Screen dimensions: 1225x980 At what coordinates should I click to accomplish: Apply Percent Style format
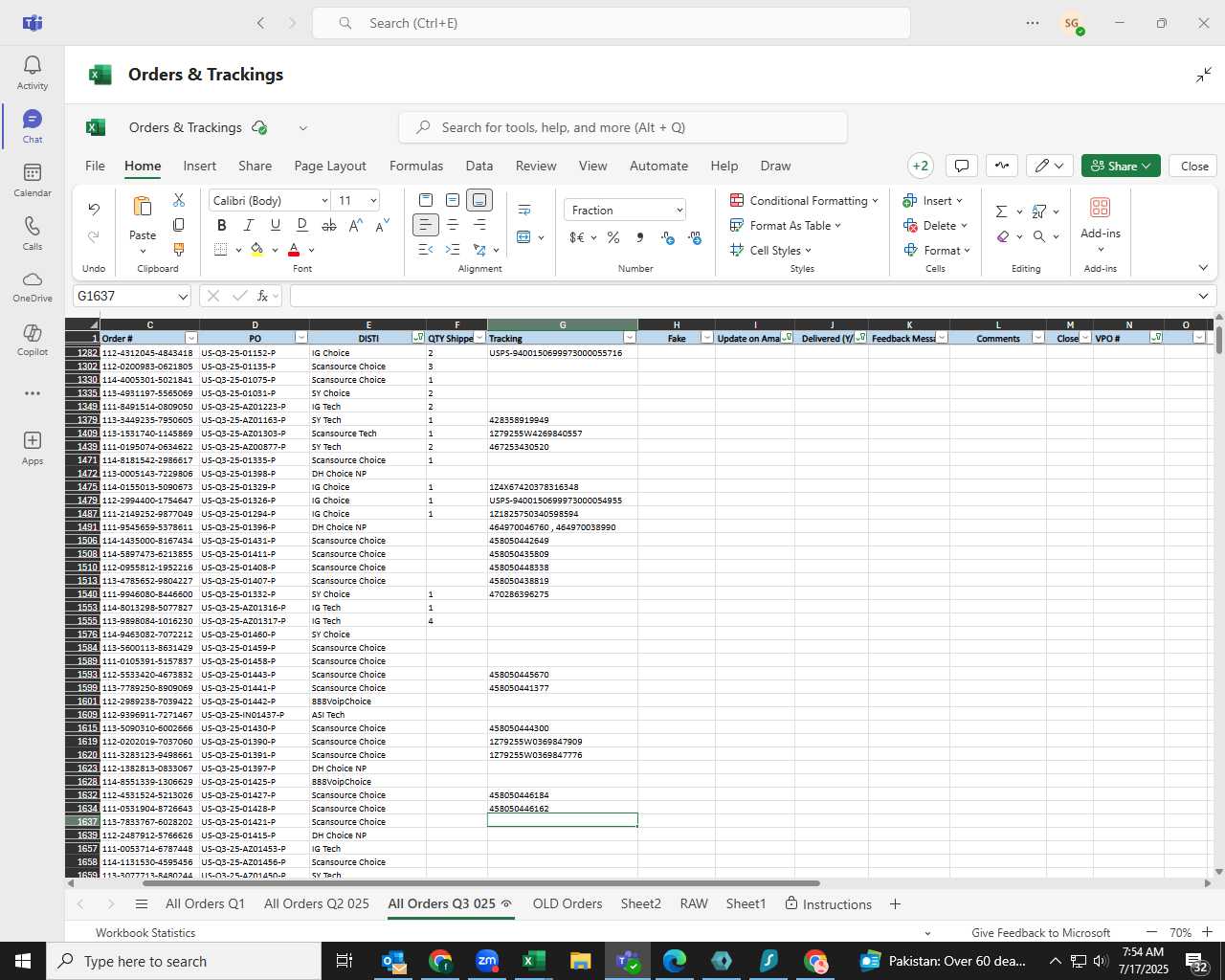coord(613,237)
